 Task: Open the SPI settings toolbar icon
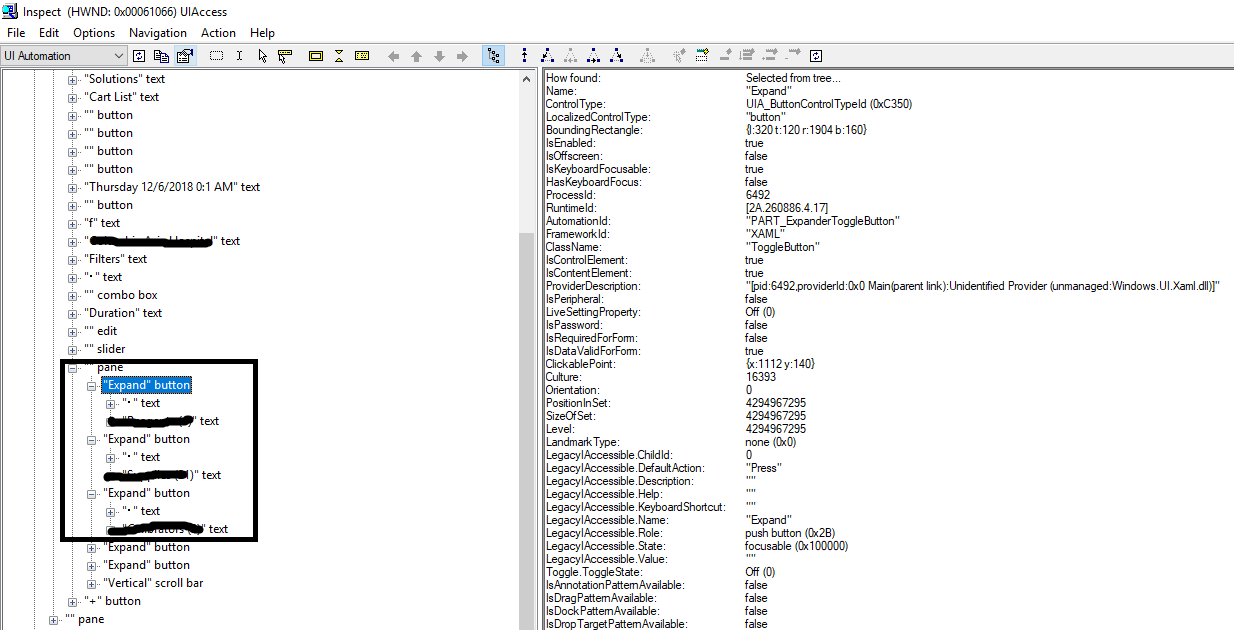tap(184, 55)
